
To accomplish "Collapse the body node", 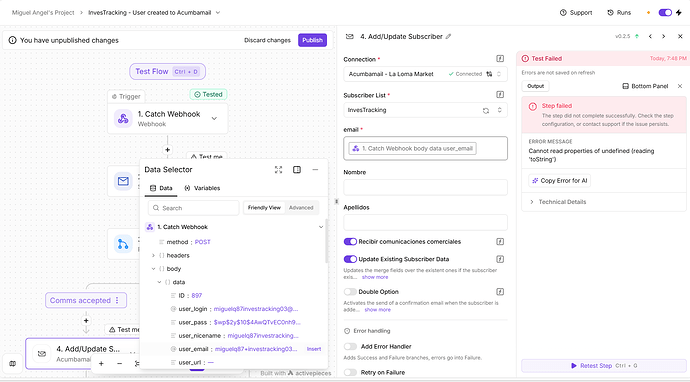I will click(153, 269).
